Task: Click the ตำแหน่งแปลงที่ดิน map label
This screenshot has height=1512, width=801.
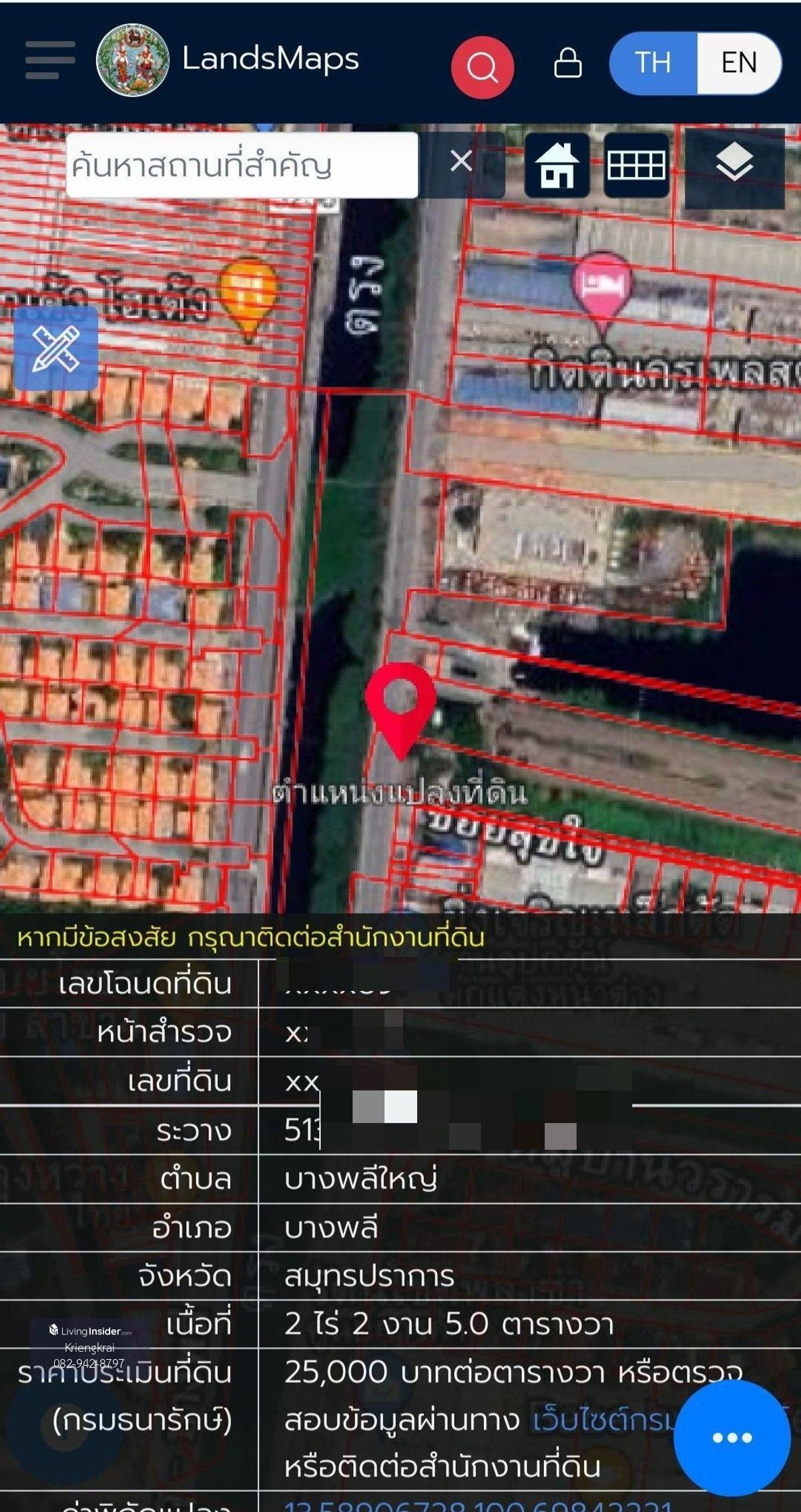Action: point(400,793)
